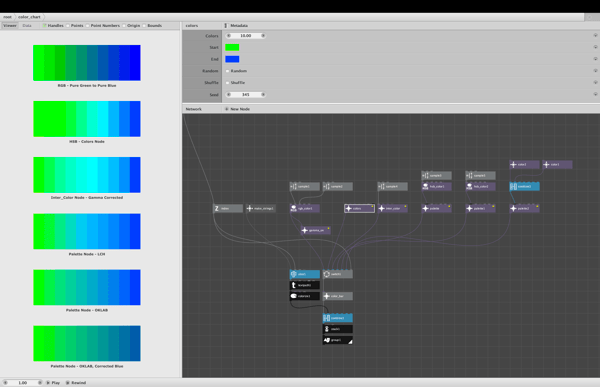Enable the Bounds checkbox
This screenshot has width=600, height=387.
point(144,26)
